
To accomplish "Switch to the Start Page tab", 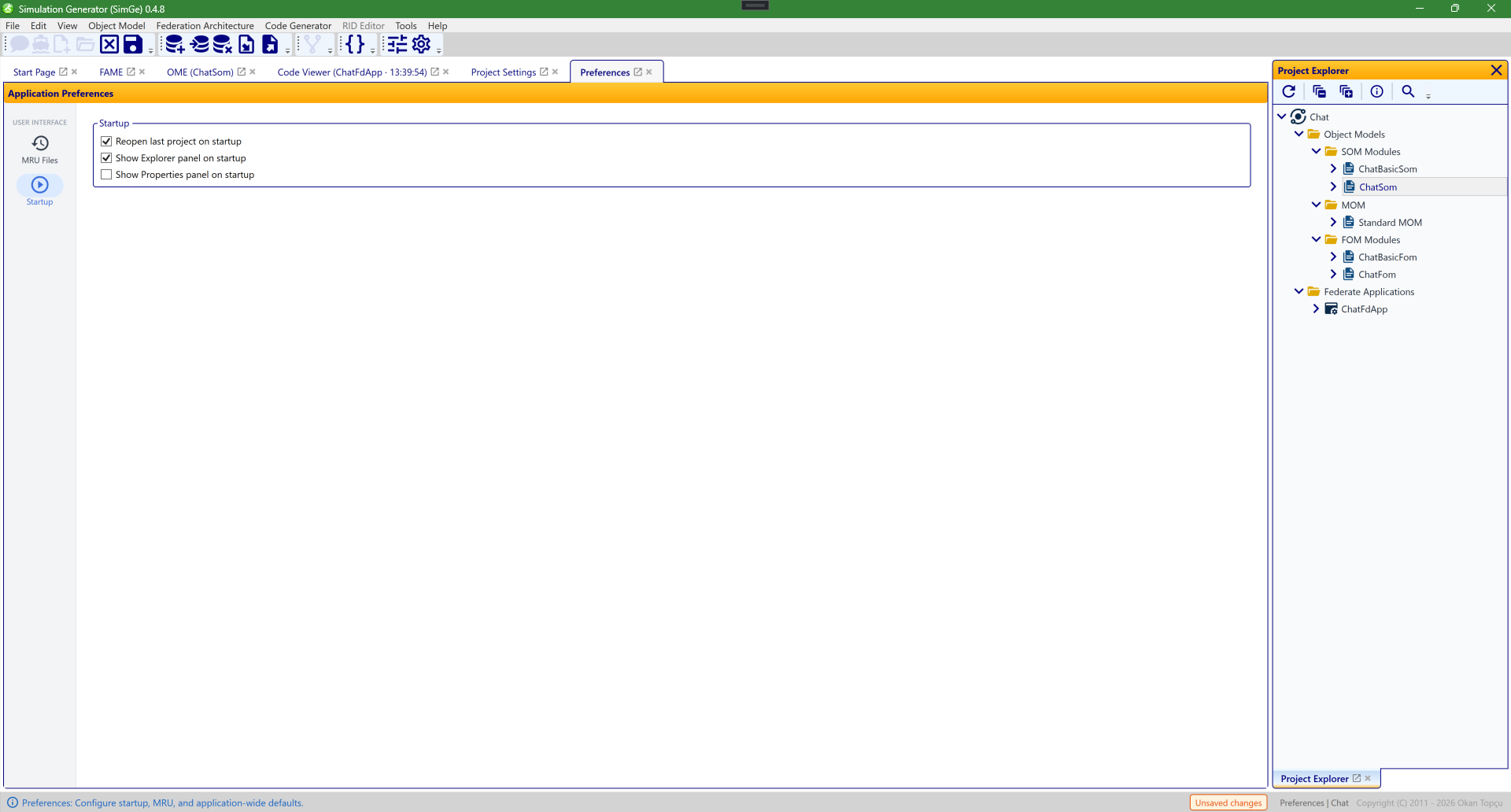I will pos(34,72).
